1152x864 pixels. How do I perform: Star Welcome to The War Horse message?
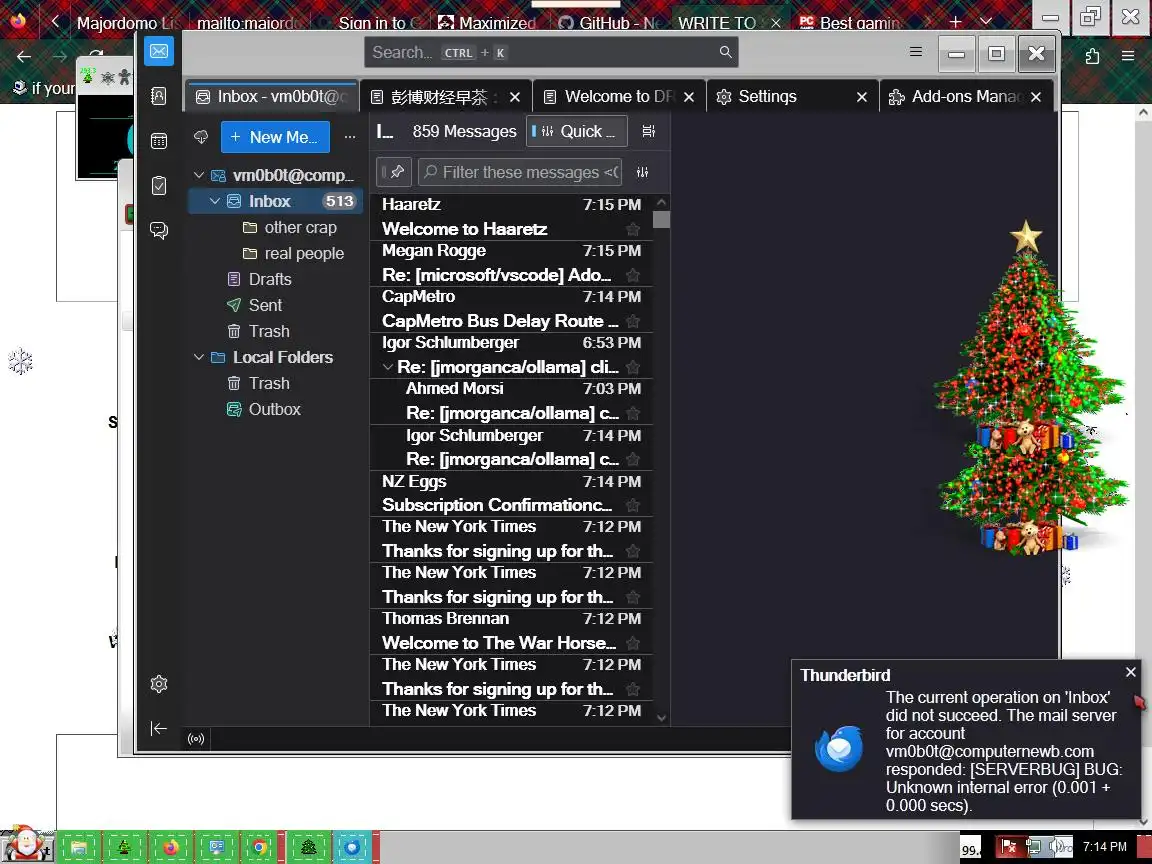click(633, 644)
